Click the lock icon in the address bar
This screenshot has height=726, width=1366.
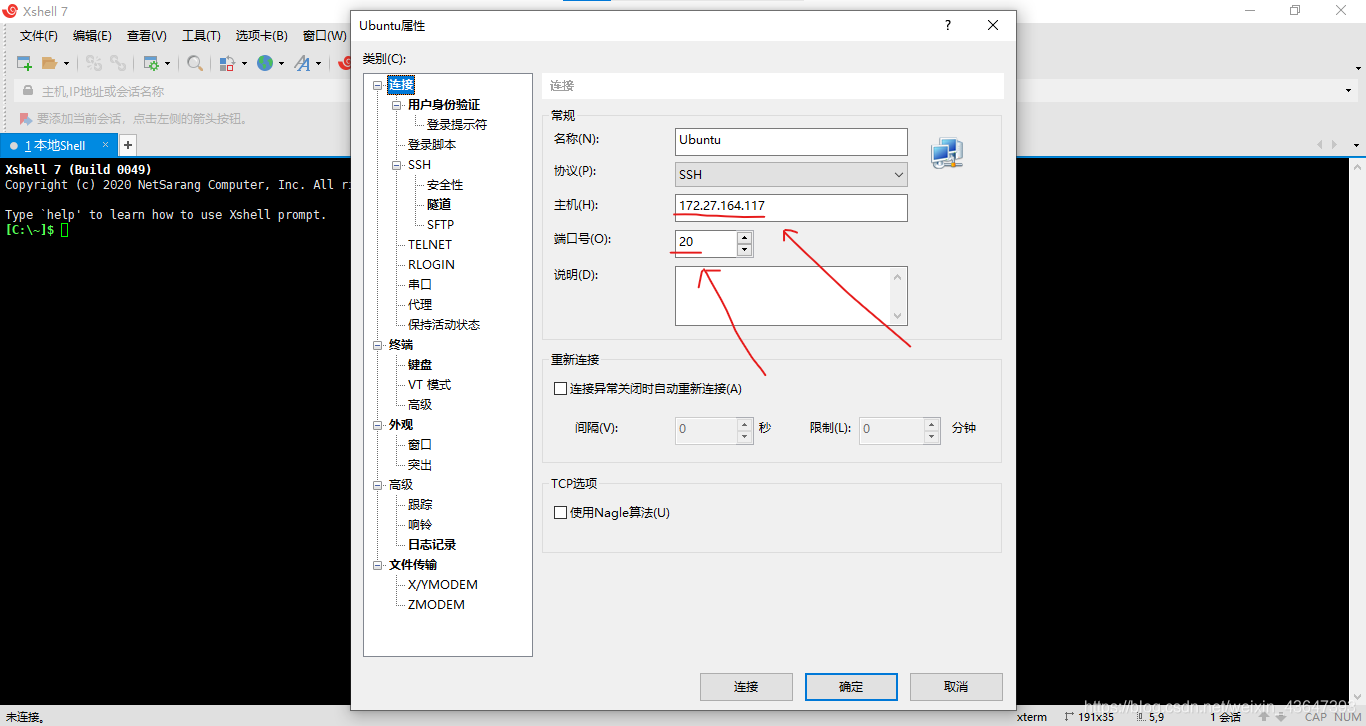[28, 91]
